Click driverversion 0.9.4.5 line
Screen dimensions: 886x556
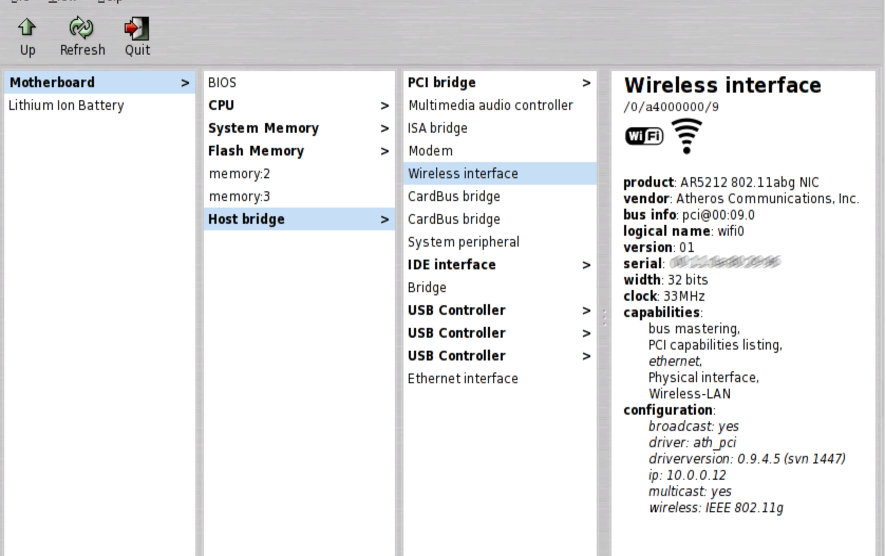tap(747, 459)
